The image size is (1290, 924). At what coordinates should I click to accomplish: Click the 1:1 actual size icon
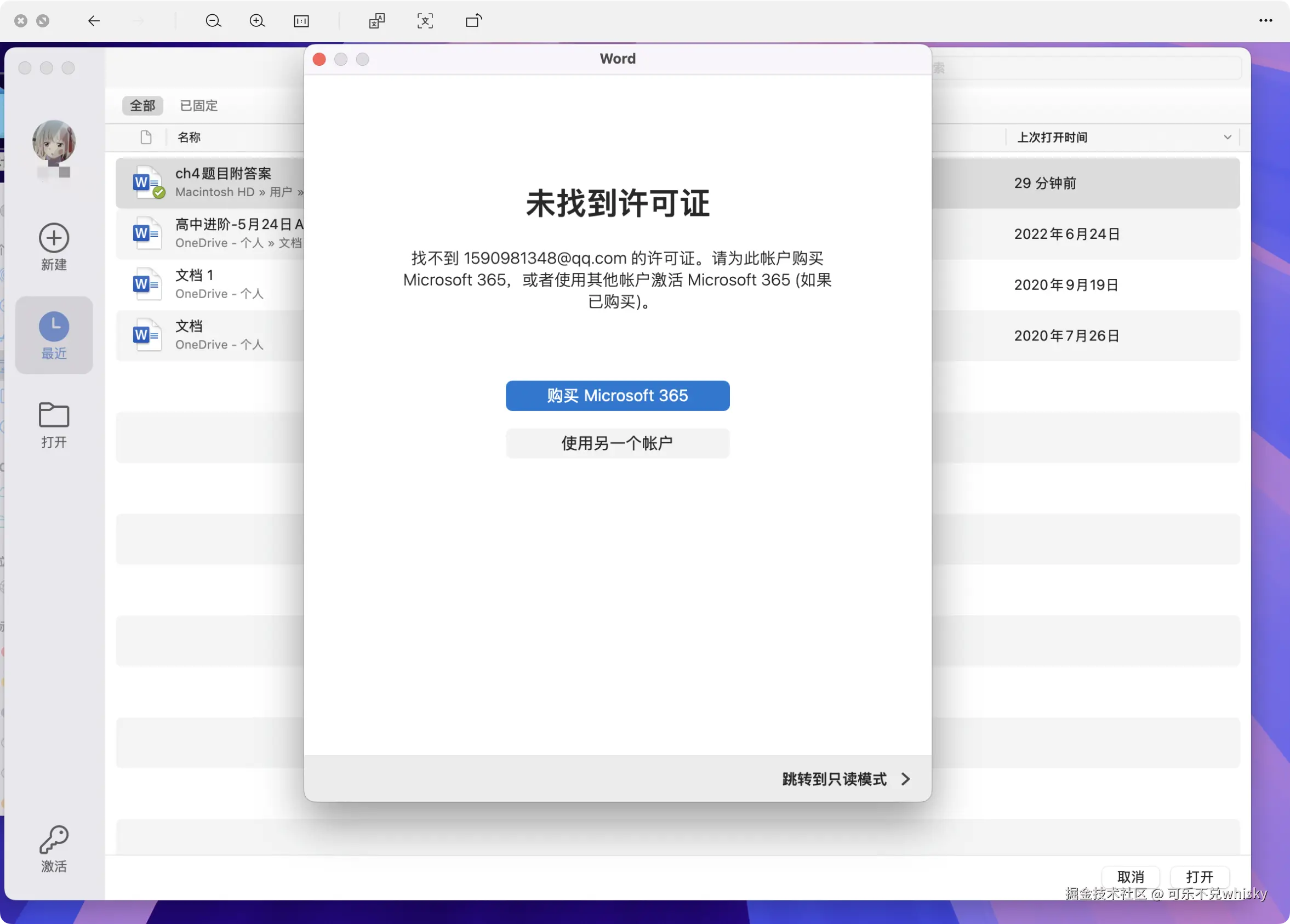coord(301,21)
